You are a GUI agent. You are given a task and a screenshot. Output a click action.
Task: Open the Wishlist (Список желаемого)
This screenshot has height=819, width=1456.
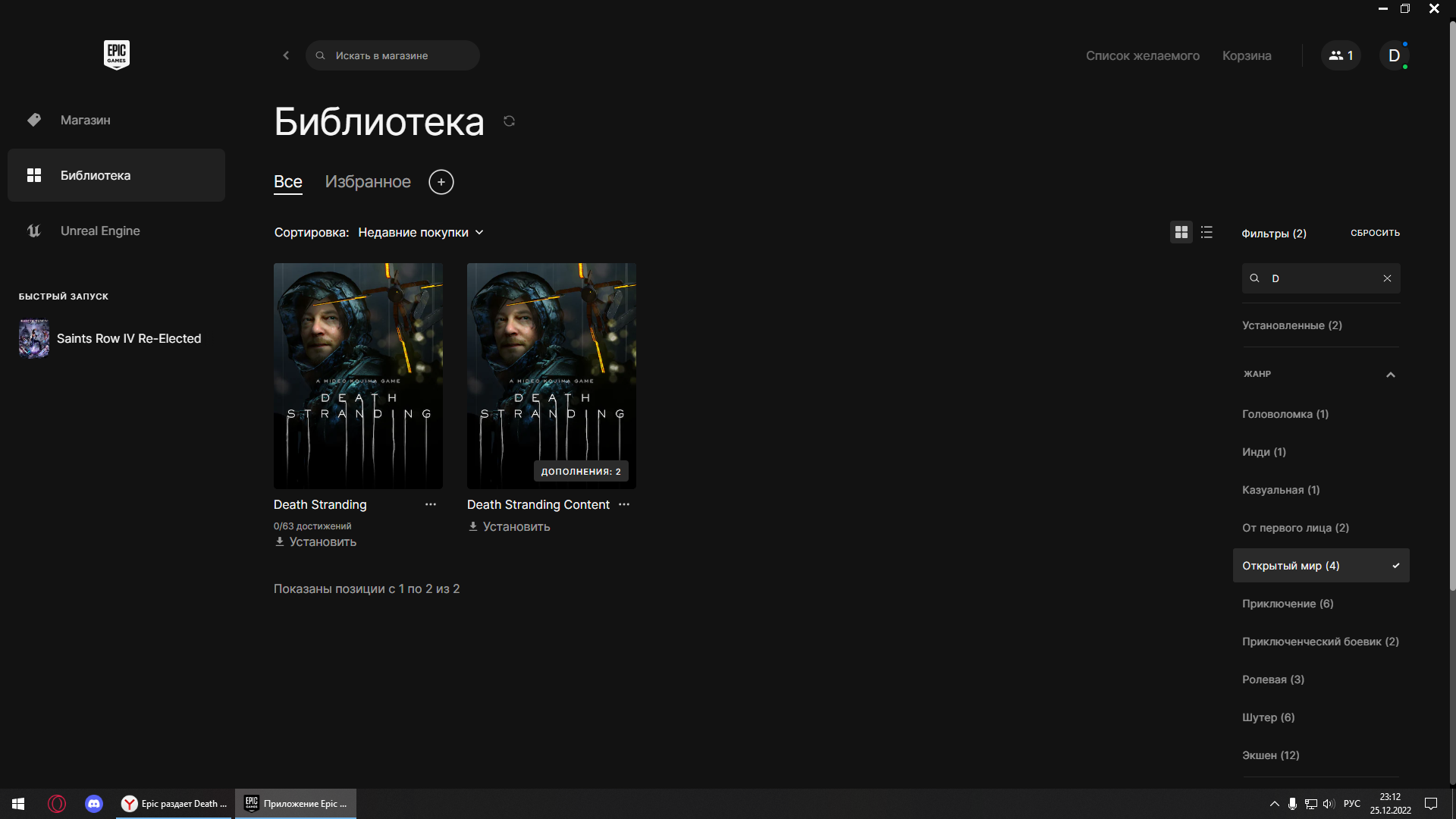pyautogui.click(x=1142, y=55)
